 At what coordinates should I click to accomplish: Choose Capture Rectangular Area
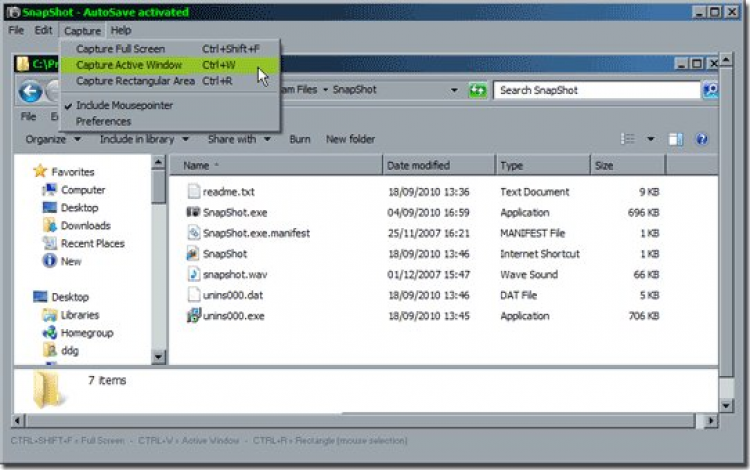point(168,81)
